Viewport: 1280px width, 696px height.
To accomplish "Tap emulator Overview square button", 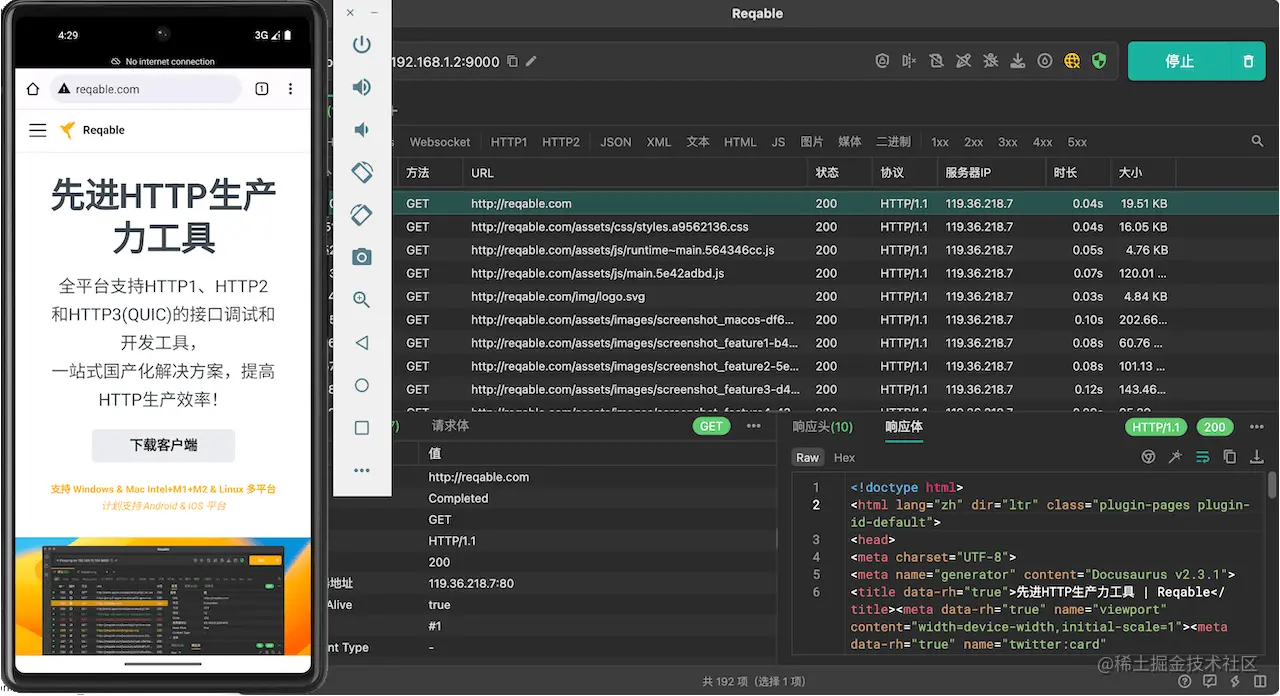I will (x=362, y=427).
